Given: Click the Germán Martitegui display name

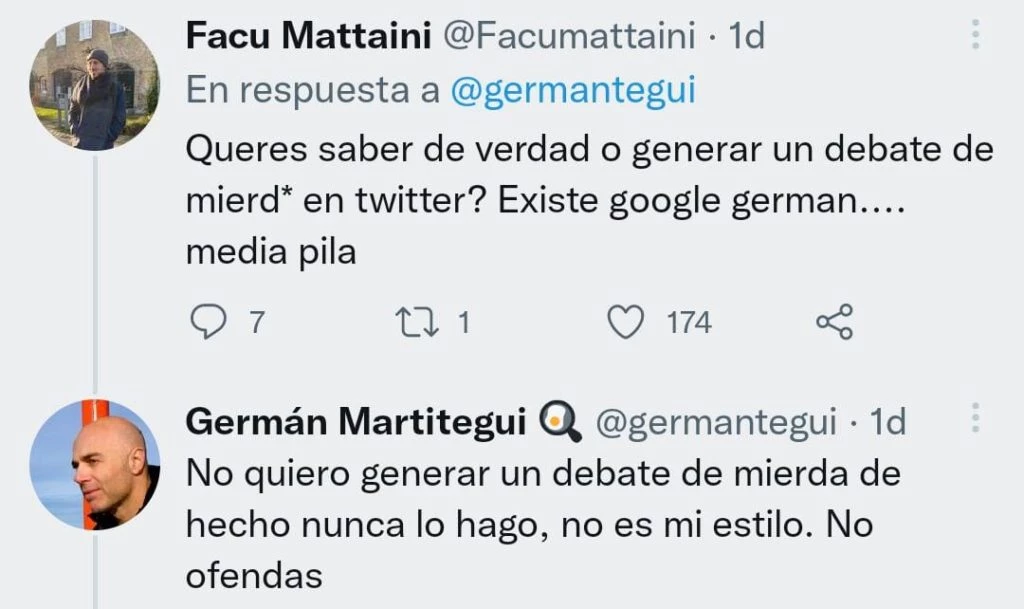Looking at the screenshot, I should (356, 423).
